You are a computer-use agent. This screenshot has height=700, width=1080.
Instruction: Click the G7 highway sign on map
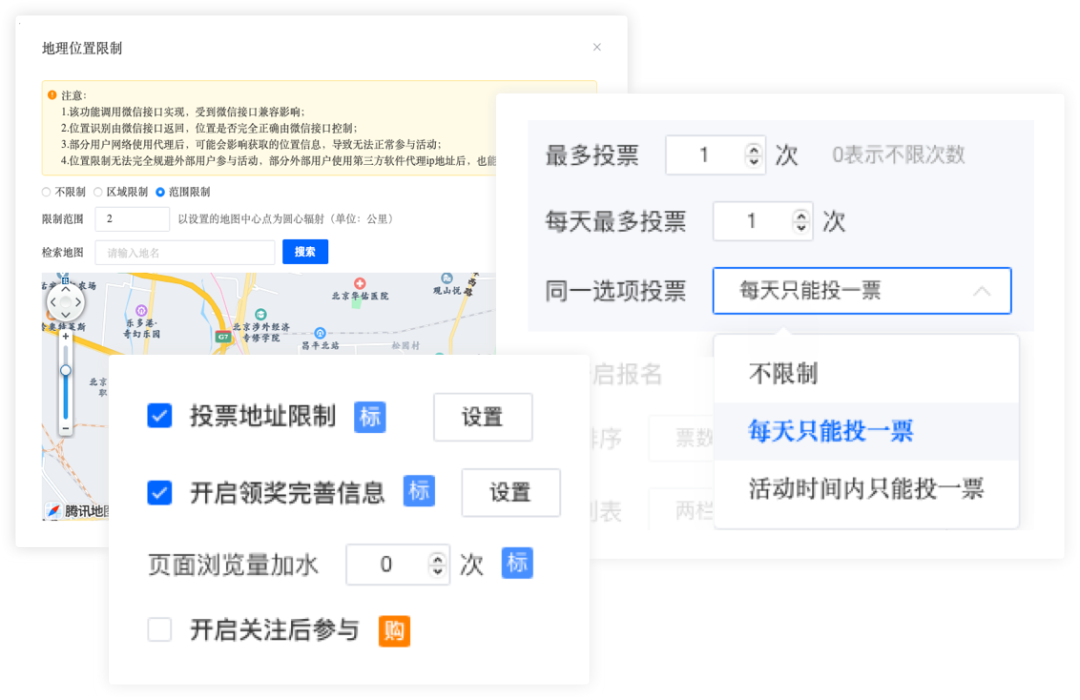coord(222,337)
